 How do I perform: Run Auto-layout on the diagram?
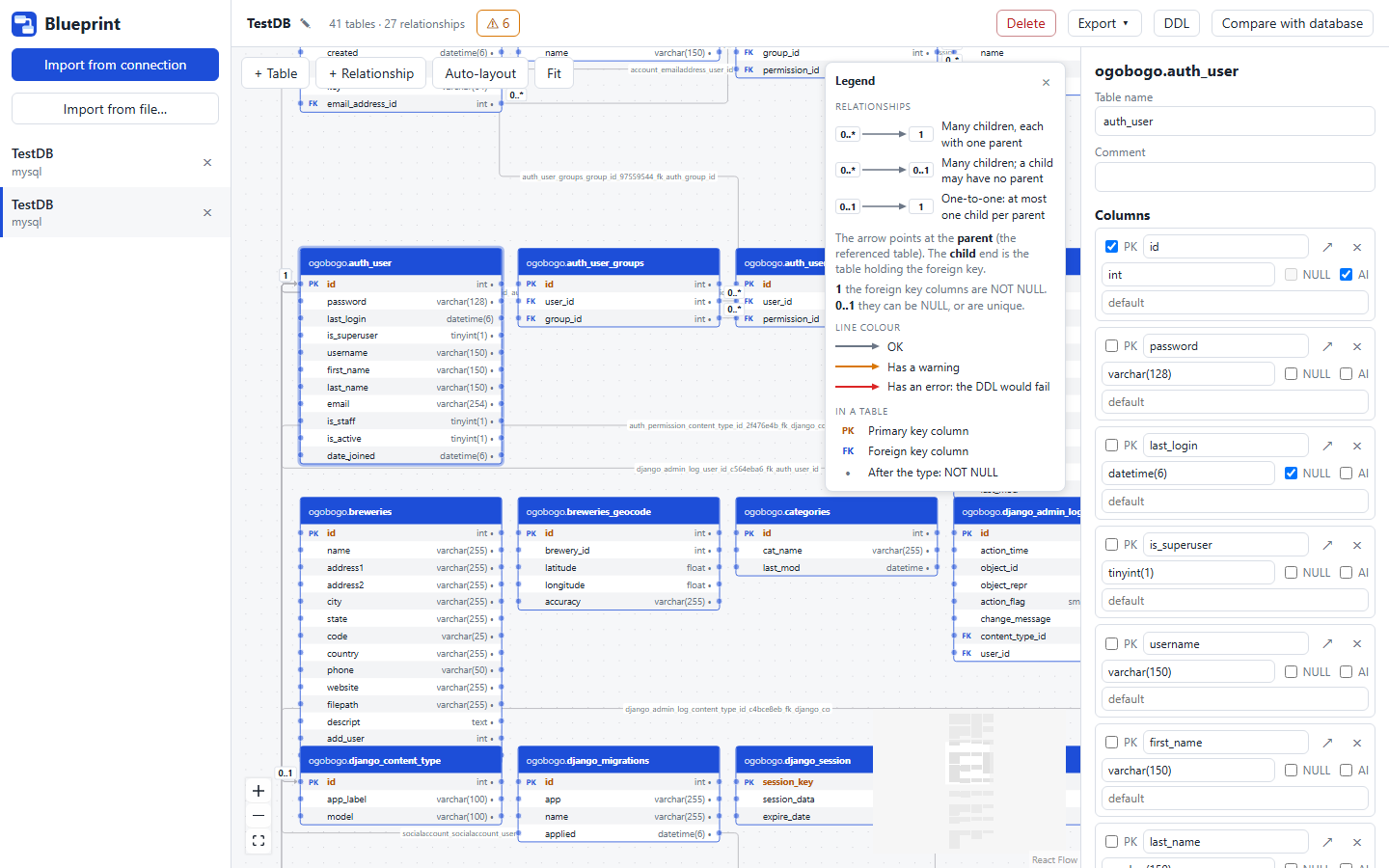pyautogui.click(x=480, y=73)
